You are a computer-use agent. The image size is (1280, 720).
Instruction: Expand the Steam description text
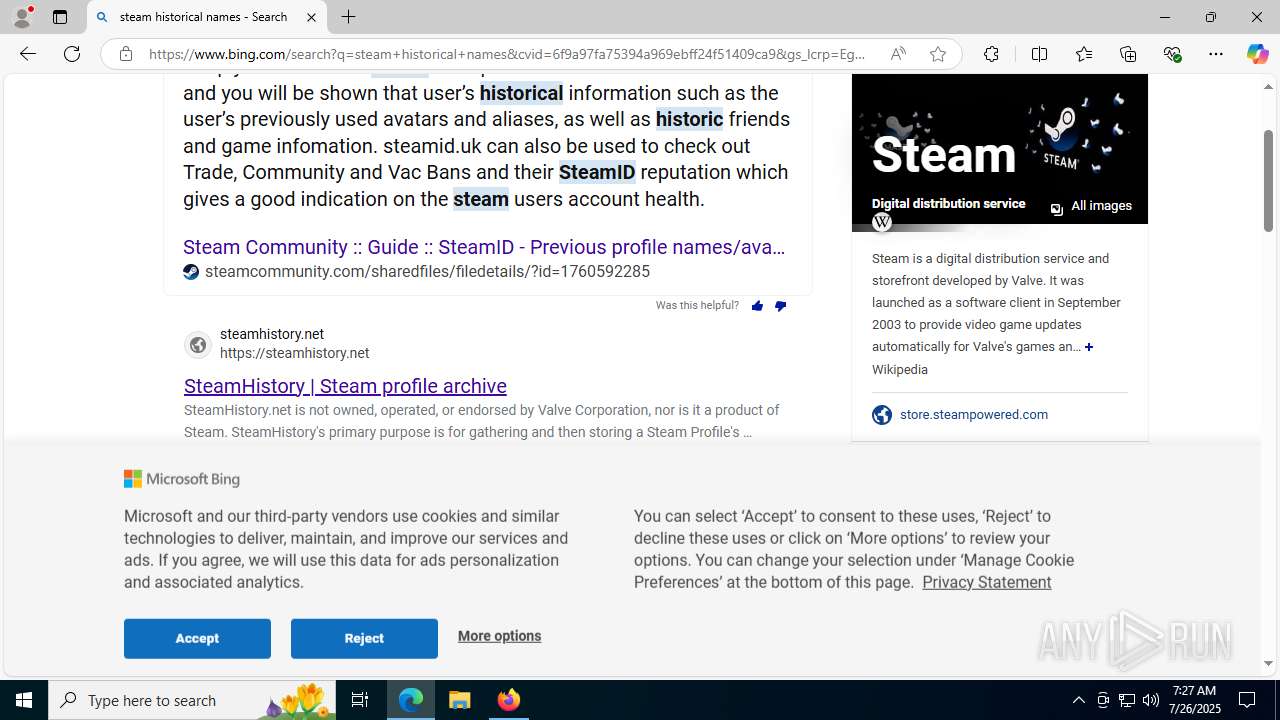pos(1089,347)
